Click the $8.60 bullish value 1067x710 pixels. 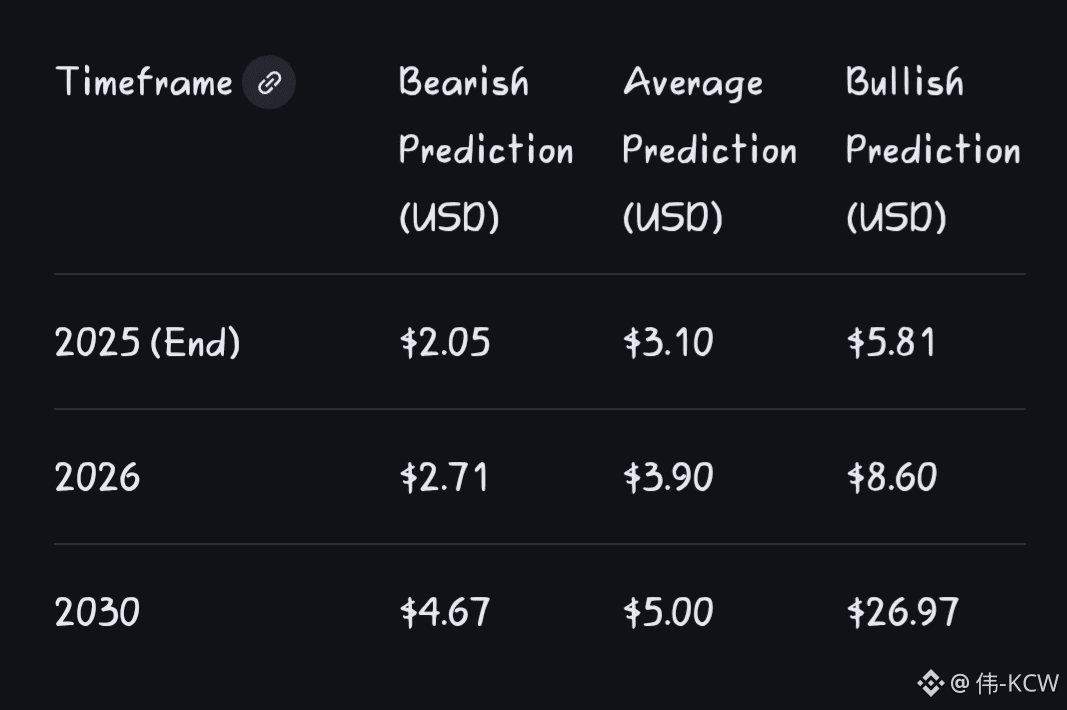[x=891, y=478]
